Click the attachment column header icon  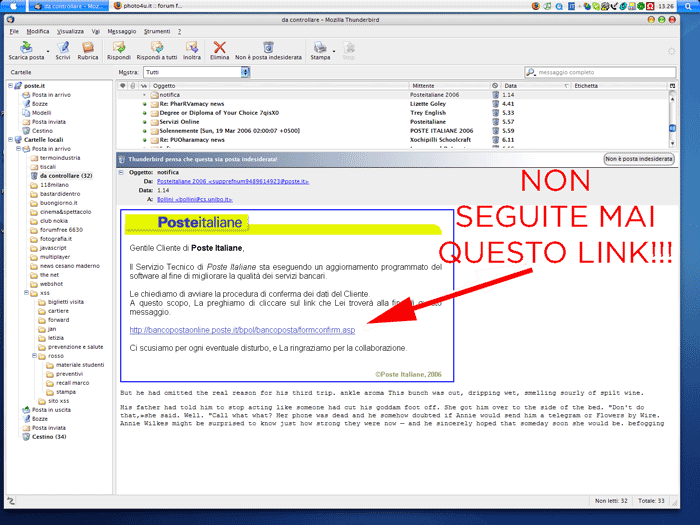pos(133,85)
